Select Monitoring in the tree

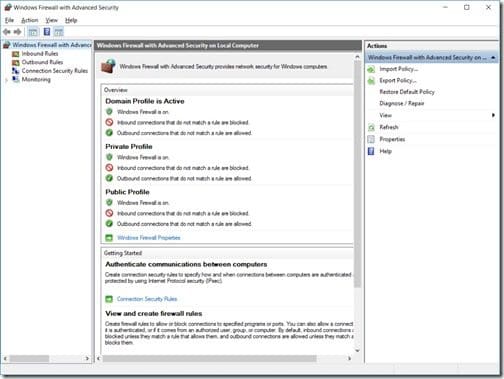(36, 79)
